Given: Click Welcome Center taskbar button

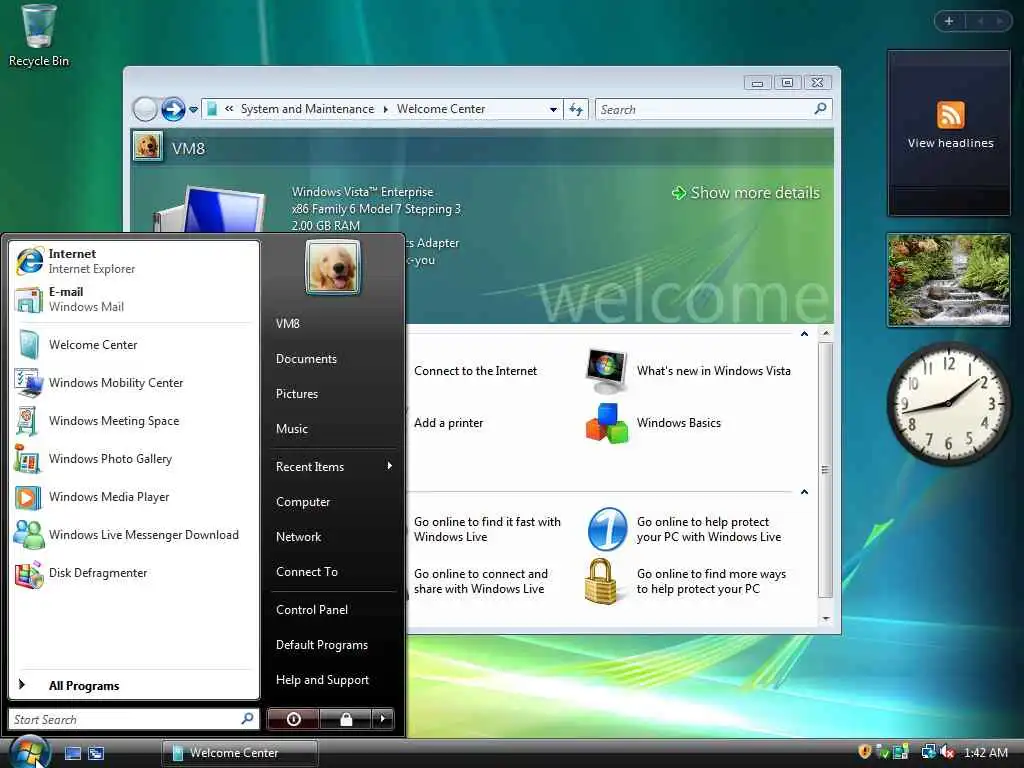Looking at the screenshot, I should coord(240,753).
